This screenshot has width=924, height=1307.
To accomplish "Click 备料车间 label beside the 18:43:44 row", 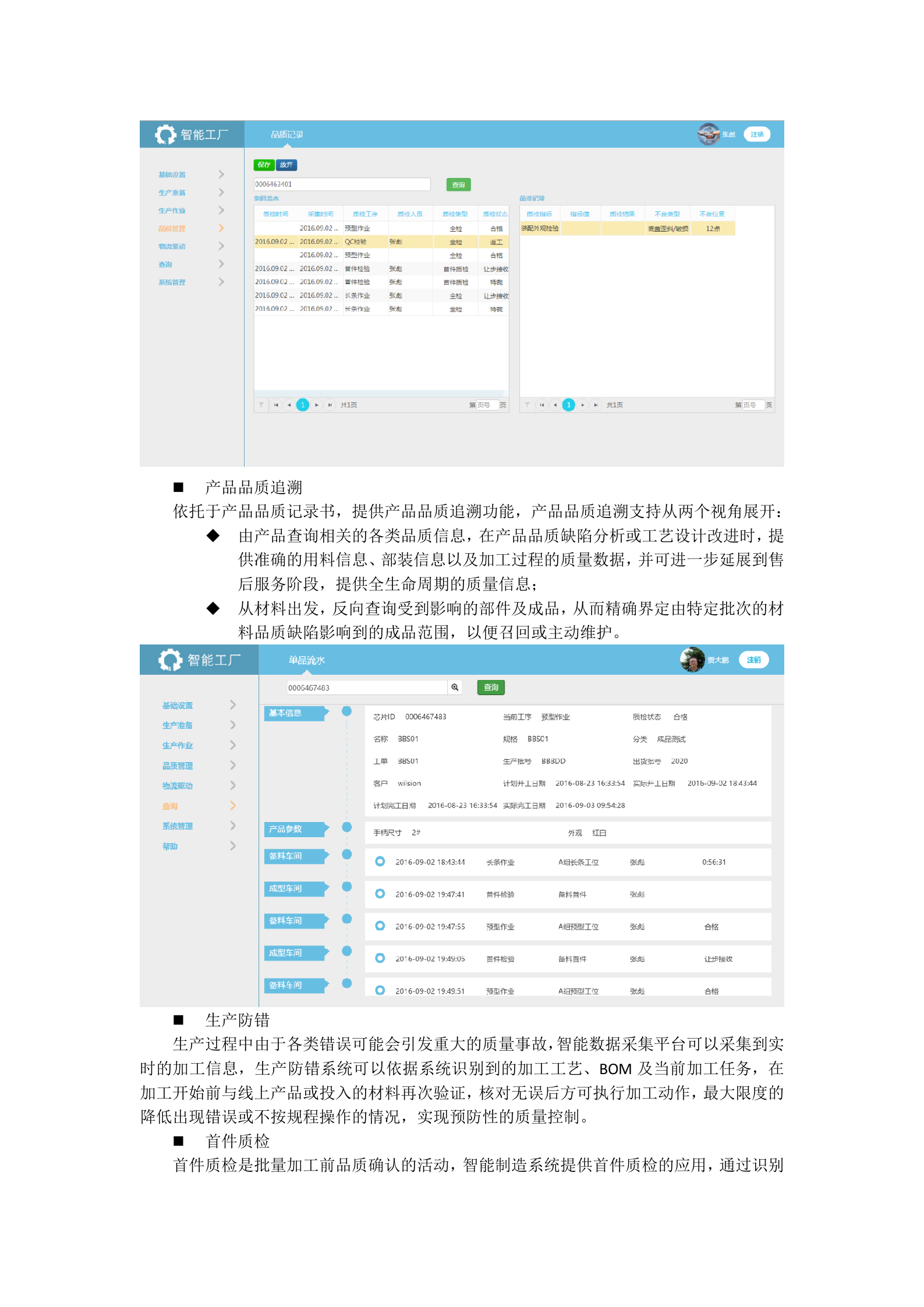I will (297, 855).
